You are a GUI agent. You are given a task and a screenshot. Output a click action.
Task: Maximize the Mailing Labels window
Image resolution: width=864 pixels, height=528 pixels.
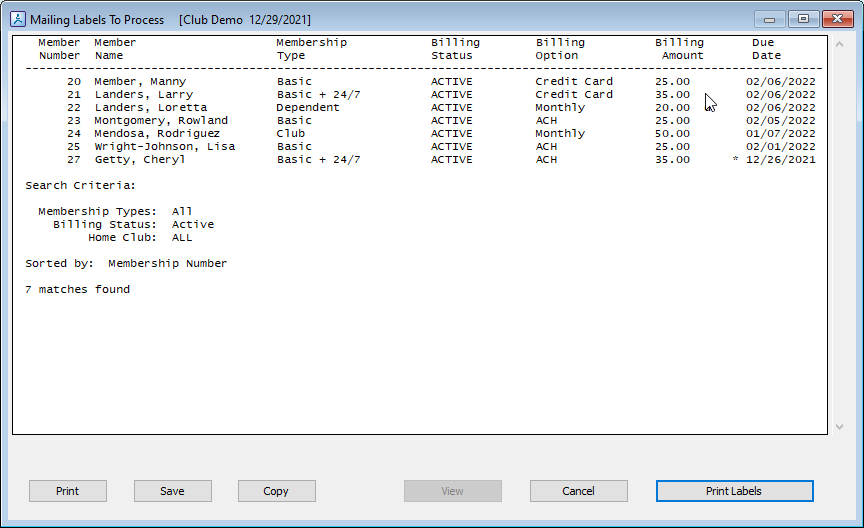point(802,19)
